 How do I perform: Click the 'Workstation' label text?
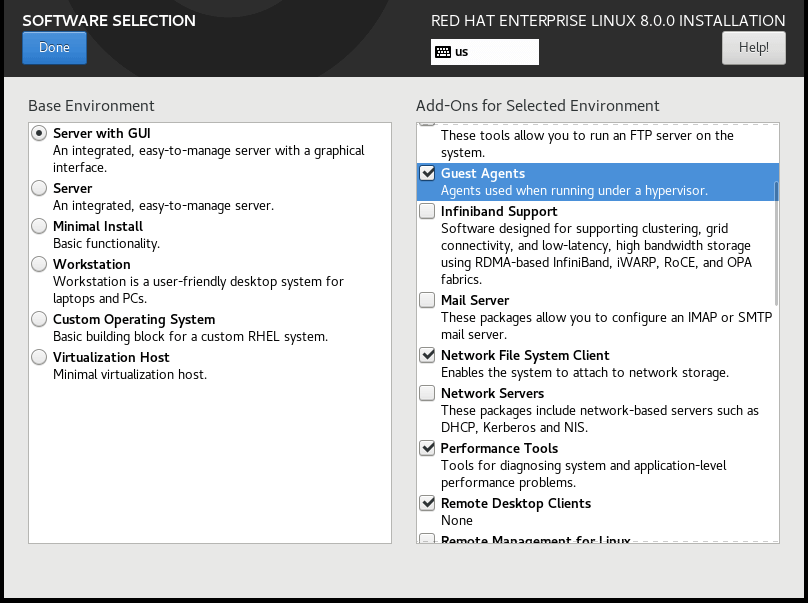click(x=92, y=264)
